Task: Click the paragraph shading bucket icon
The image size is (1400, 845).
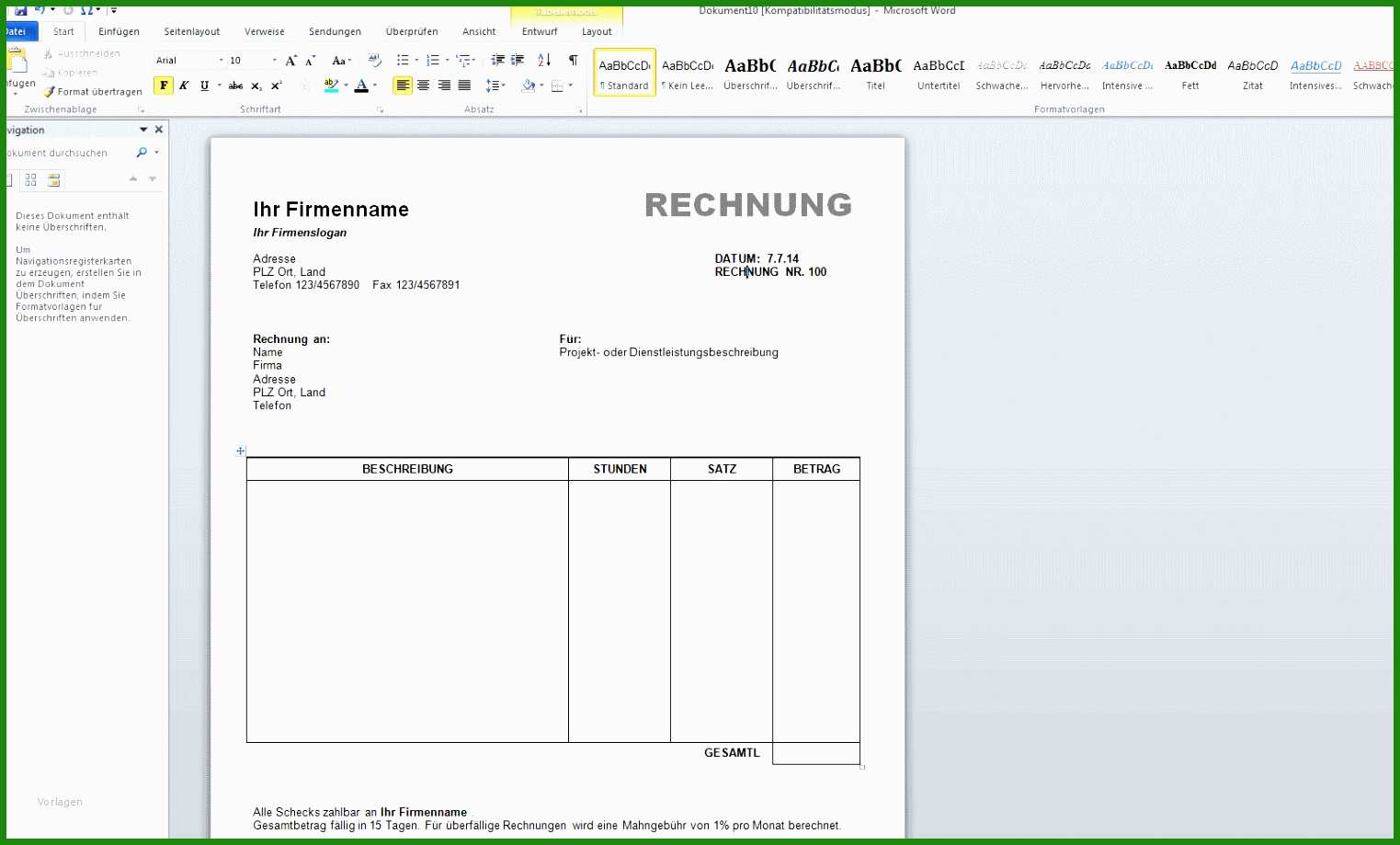Action: coord(528,86)
